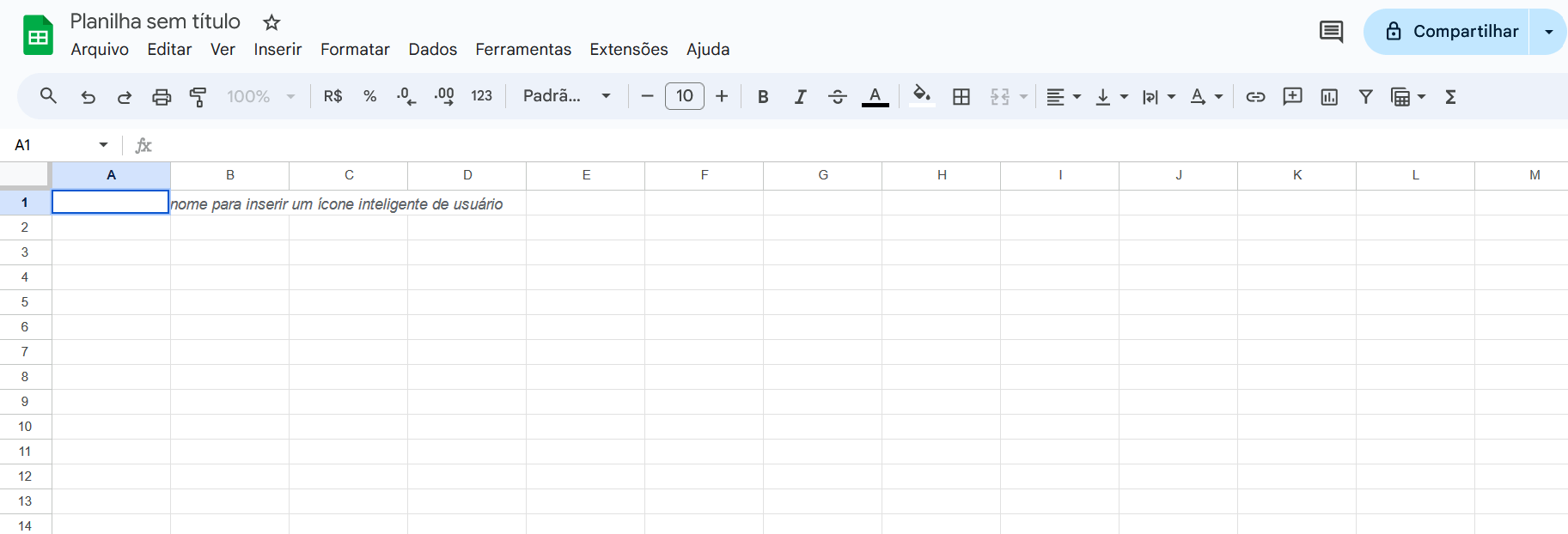
Task: Open the borders menu
Action: 961,97
